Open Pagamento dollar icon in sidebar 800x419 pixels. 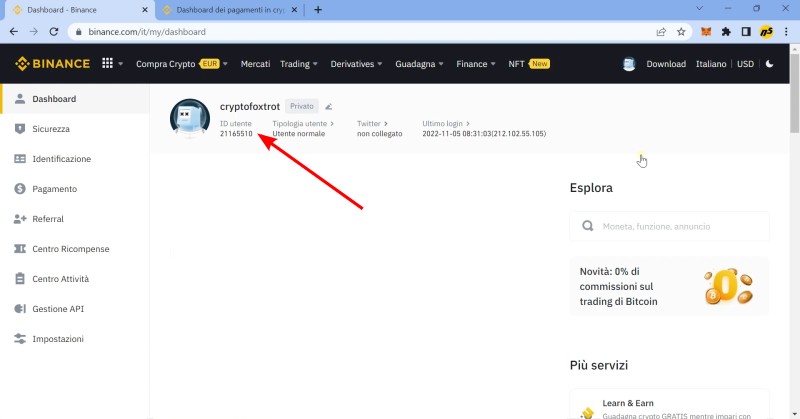point(20,189)
